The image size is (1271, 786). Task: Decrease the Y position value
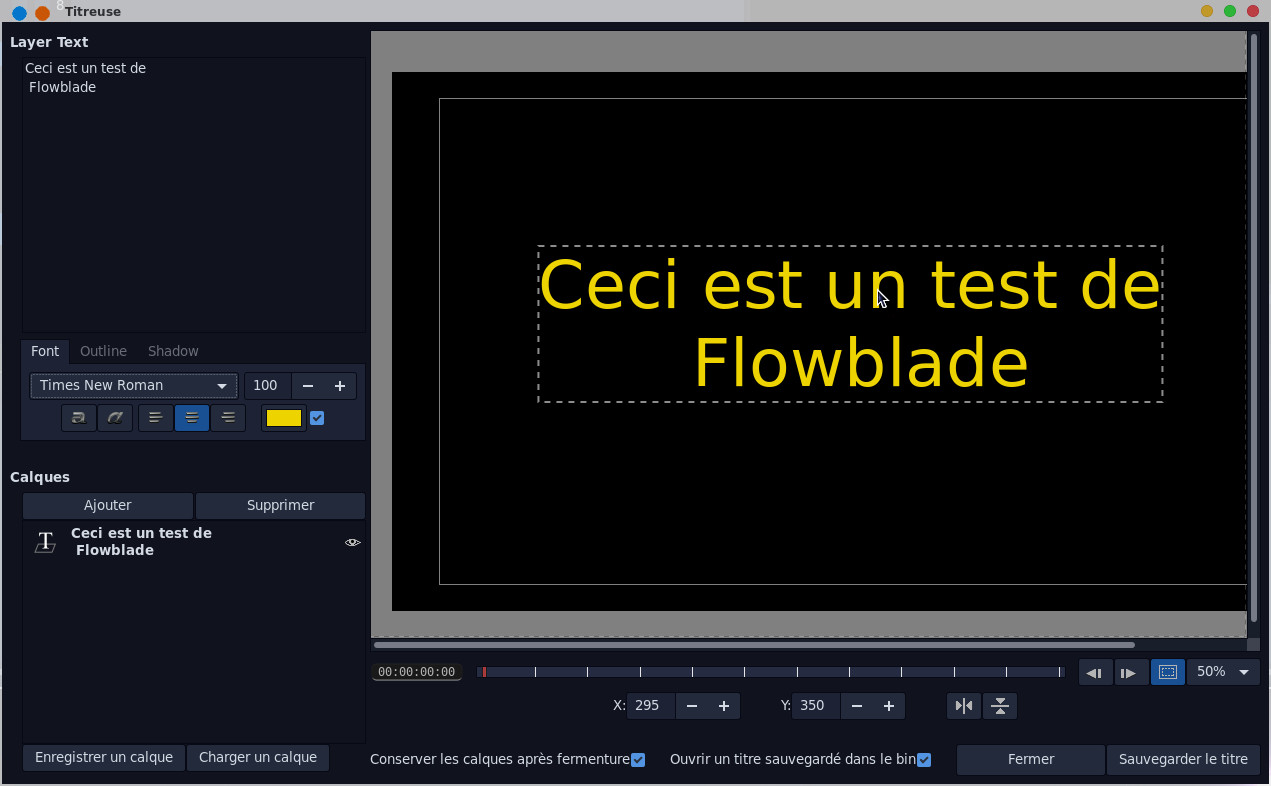[857, 706]
